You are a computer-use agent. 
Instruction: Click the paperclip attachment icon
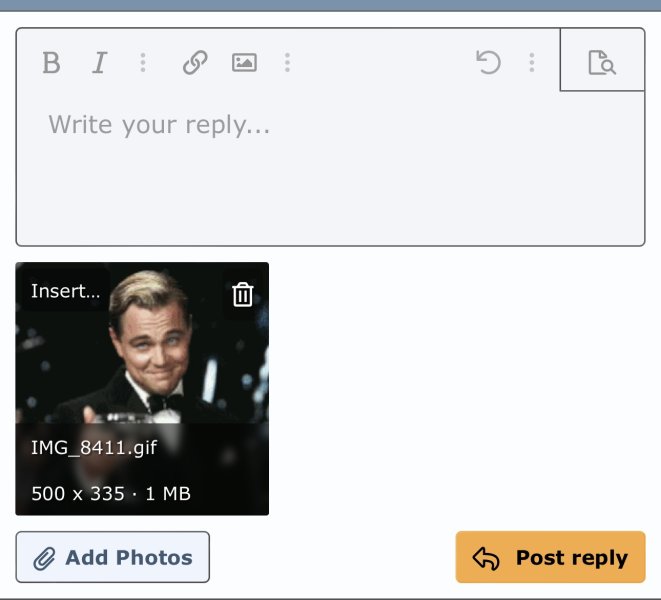pos(44,558)
